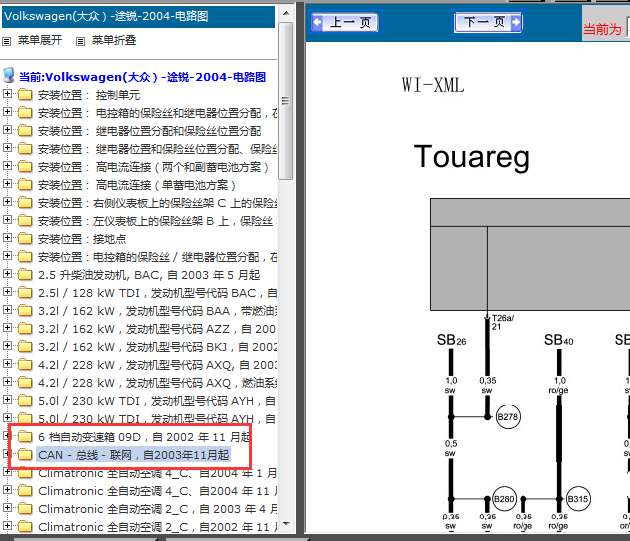Click Volkswagen(大众)-途锐-2004-电路图 header title
The height and width of the screenshot is (541, 630).
106,16
